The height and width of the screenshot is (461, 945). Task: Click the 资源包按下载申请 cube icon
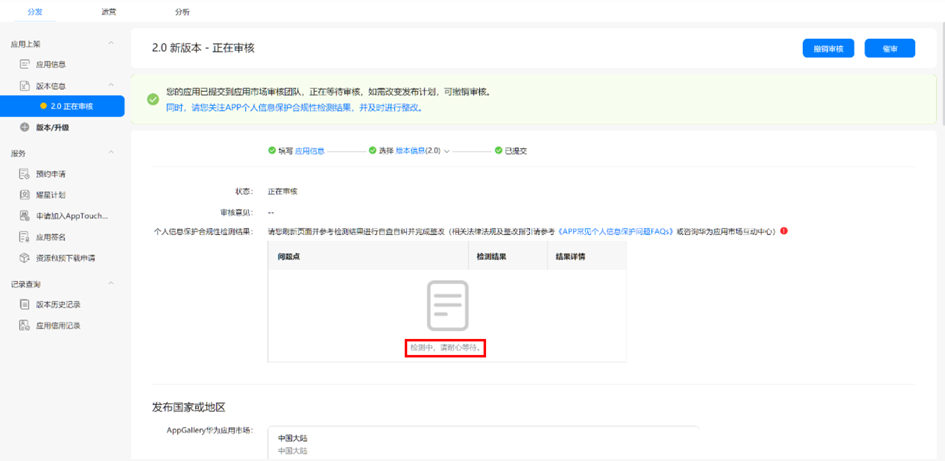pos(26,258)
